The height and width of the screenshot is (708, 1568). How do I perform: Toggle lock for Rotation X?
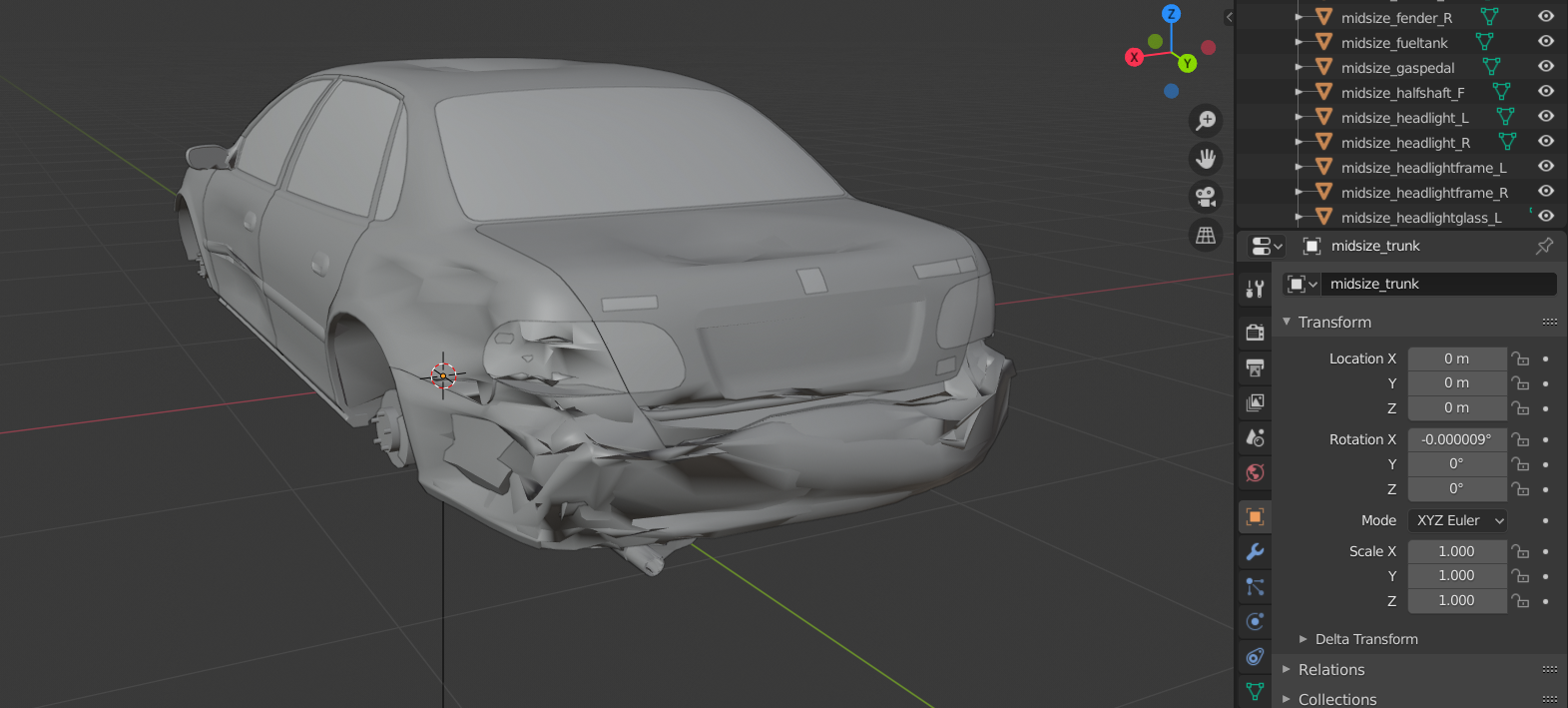[x=1520, y=439]
